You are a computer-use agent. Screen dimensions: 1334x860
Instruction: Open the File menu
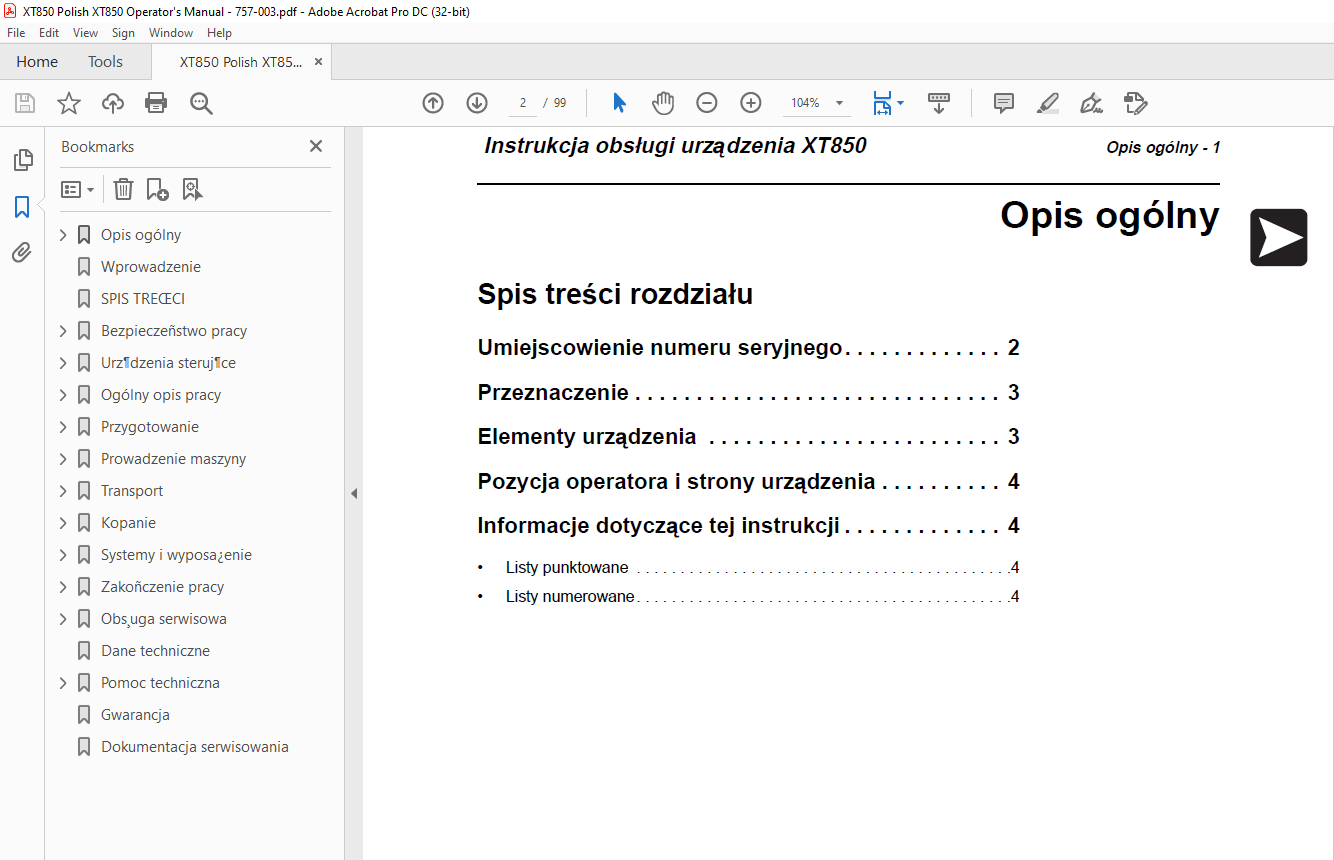click(x=16, y=33)
